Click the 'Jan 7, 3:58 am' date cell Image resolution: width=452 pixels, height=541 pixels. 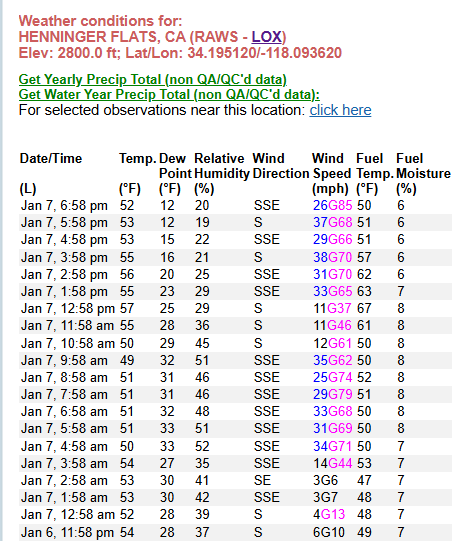click(x=64, y=463)
